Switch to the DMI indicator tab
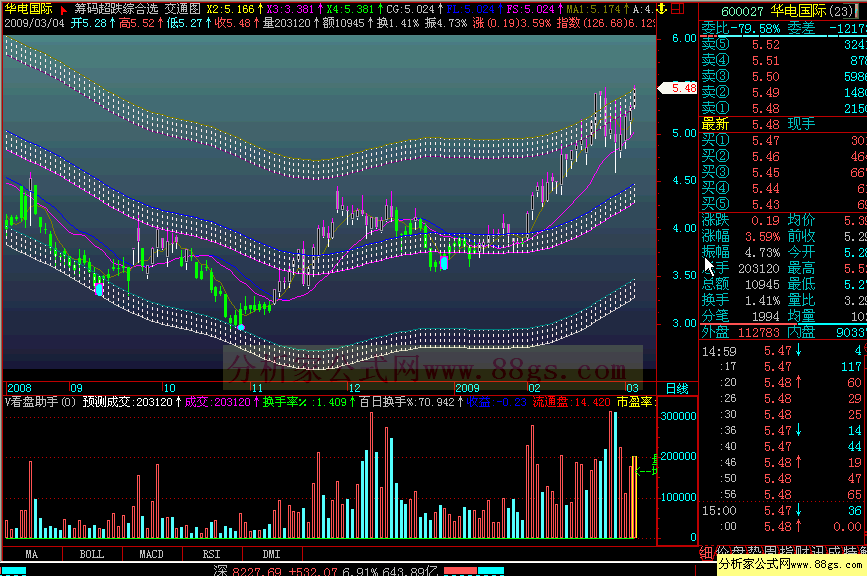The image size is (867, 576). click(271, 554)
